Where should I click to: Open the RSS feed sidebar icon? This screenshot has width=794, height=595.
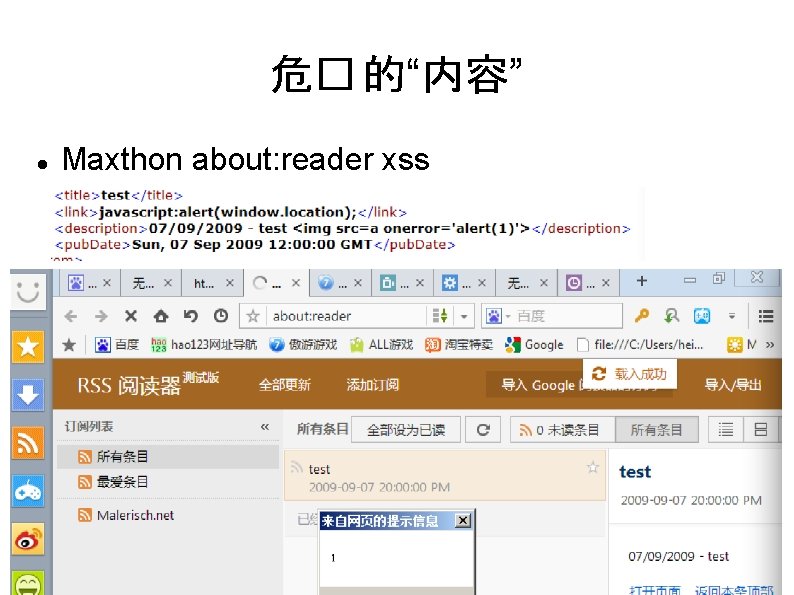28,443
